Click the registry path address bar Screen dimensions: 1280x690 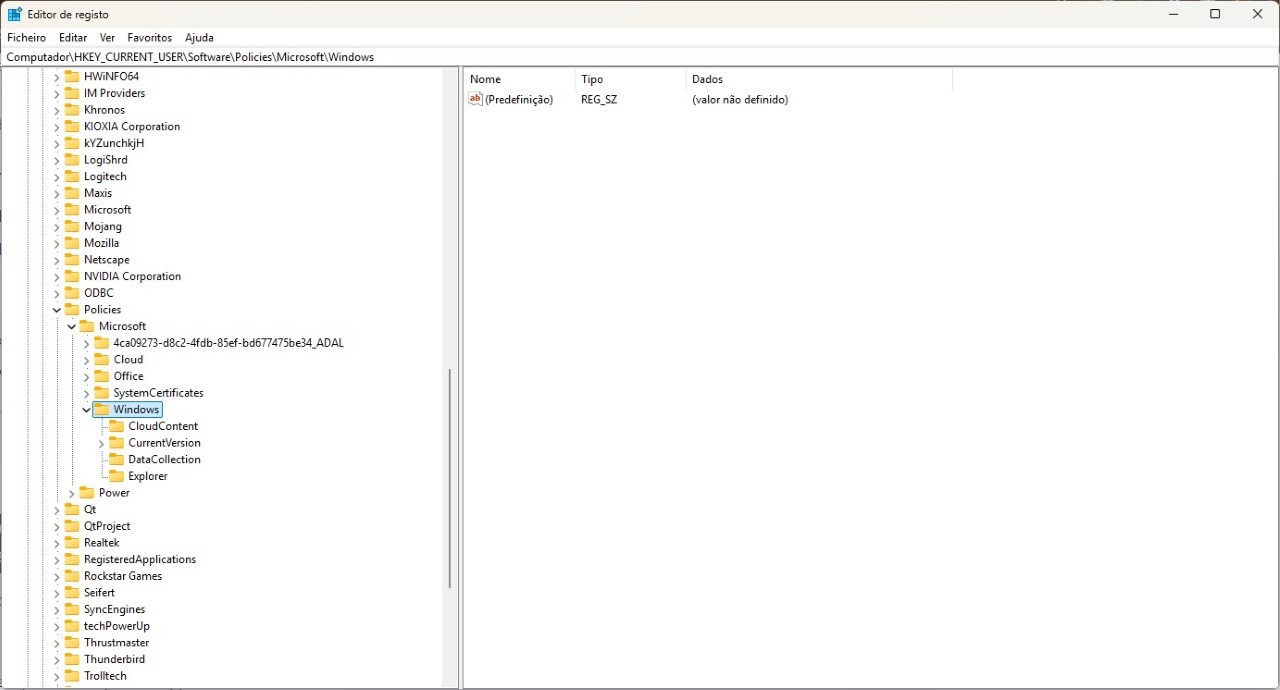pyautogui.click(x=640, y=57)
